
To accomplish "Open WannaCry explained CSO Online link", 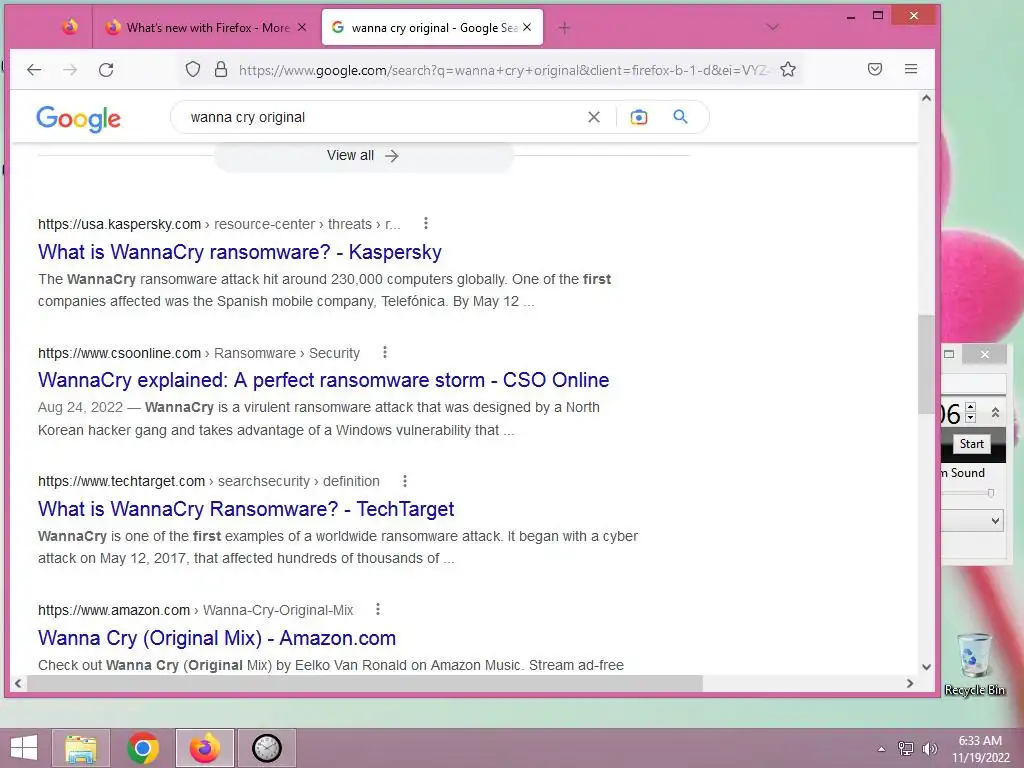I will 323,380.
